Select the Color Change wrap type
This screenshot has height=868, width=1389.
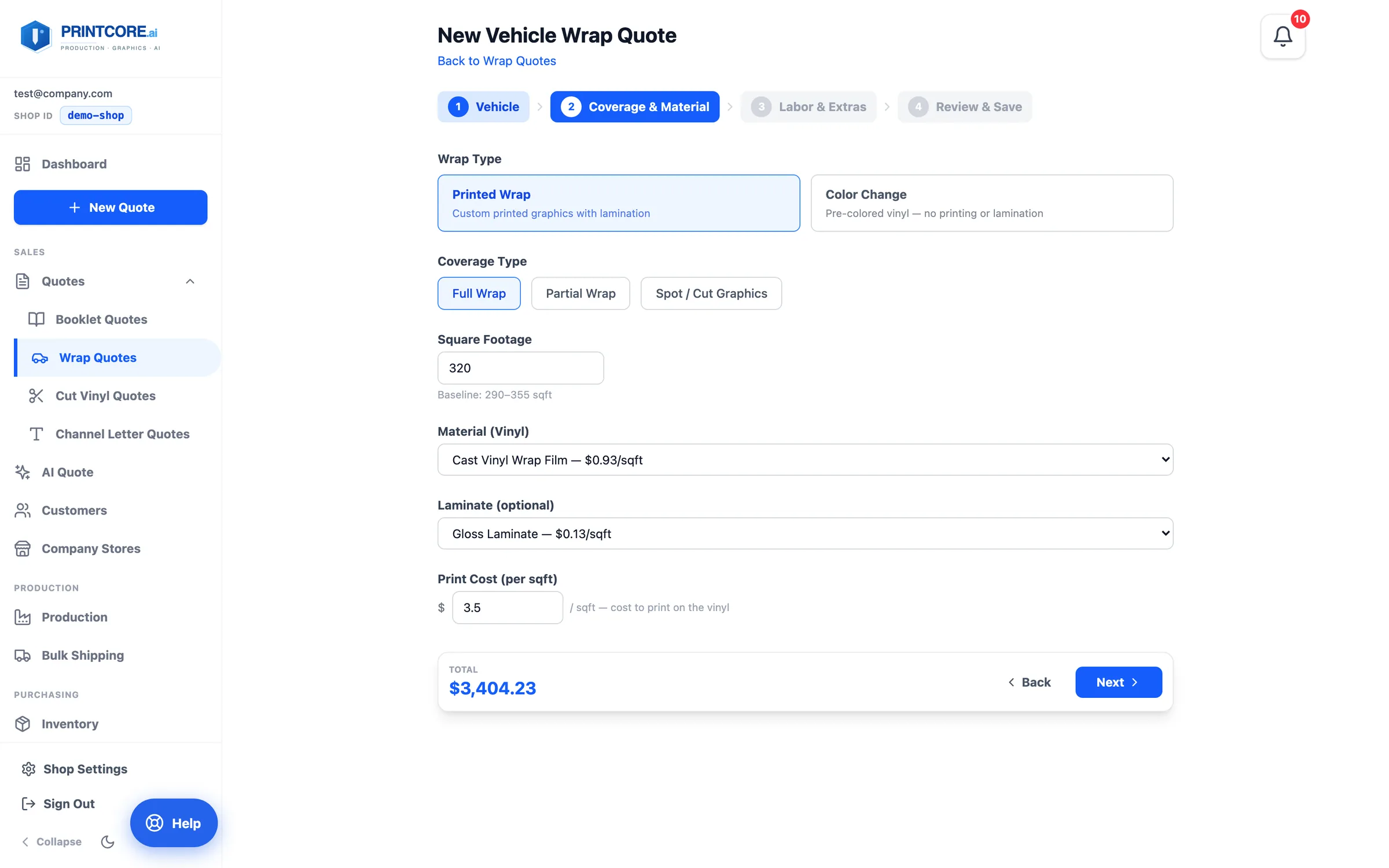click(x=992, y=203)
